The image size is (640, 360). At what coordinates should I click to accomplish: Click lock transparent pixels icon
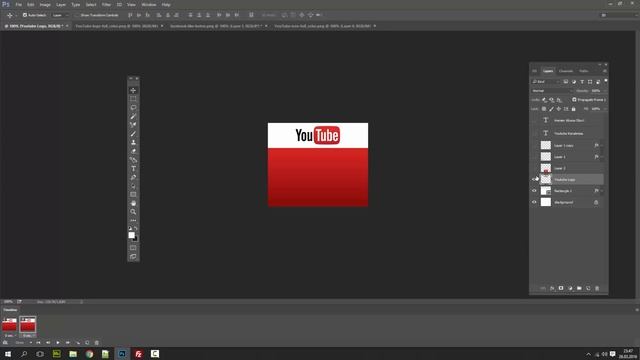pyautogui.click(x=544, y=109)
